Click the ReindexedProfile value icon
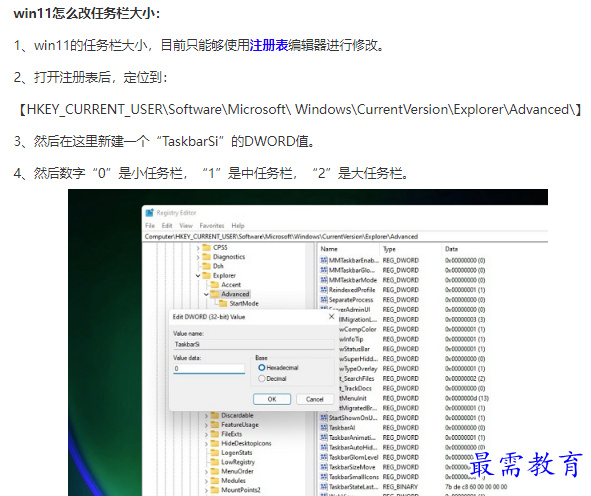This screenshot has width=591, height=496. [x=324, y=289]
